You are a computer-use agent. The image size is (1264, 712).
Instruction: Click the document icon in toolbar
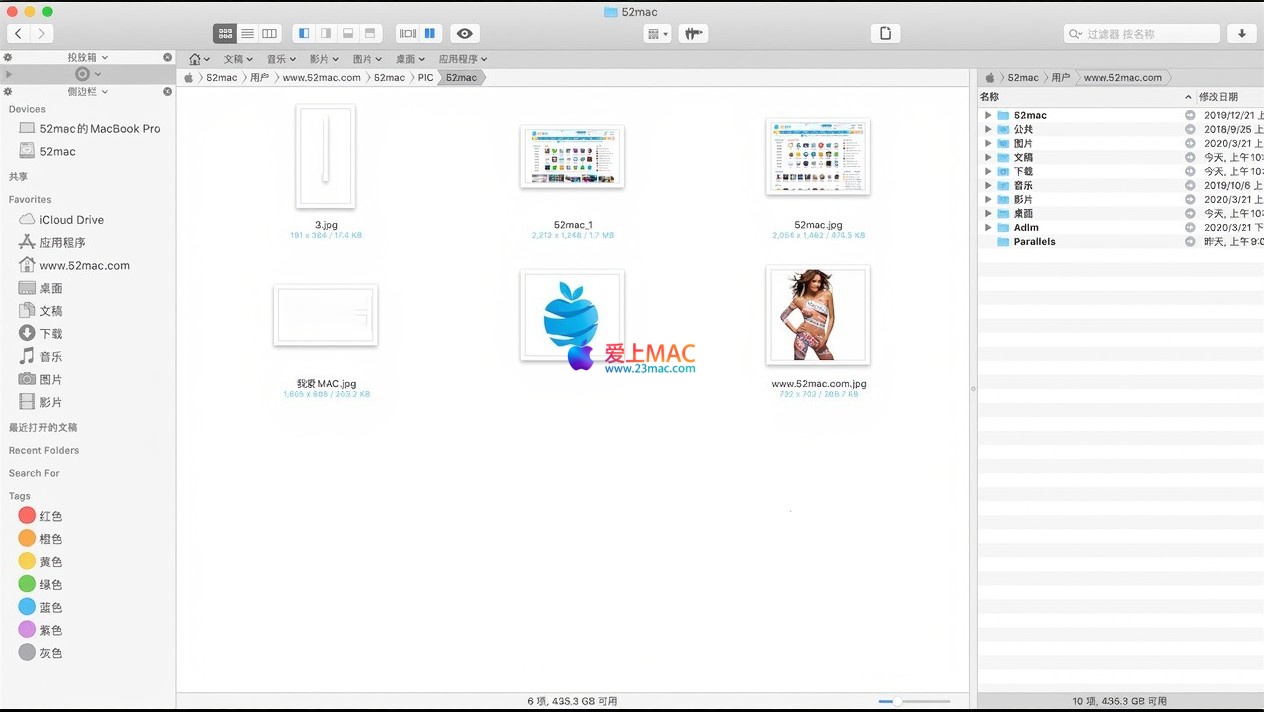tap(885, 33)
